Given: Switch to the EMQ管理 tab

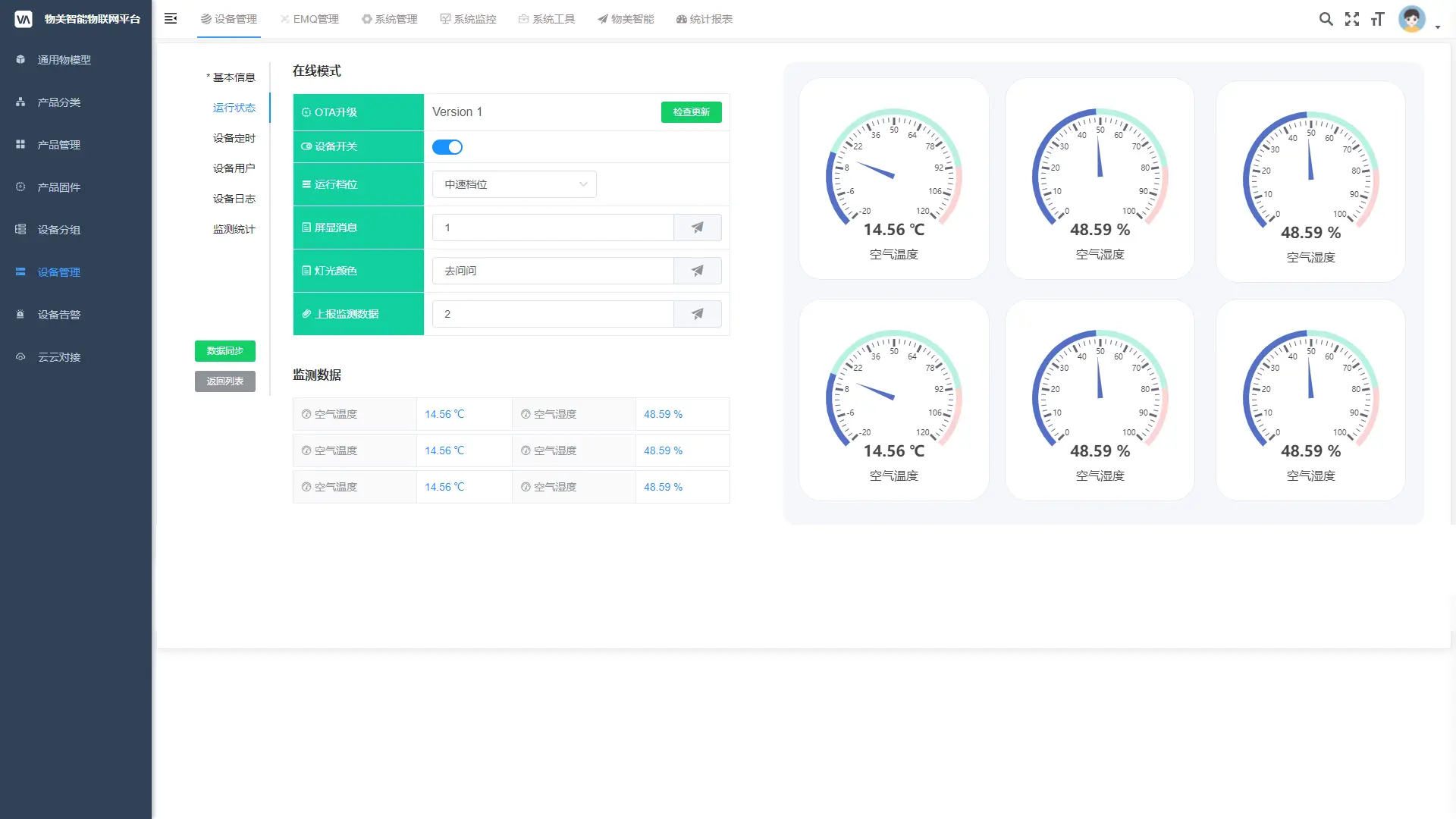Looking at the screenshot, I should pos(309,19).
